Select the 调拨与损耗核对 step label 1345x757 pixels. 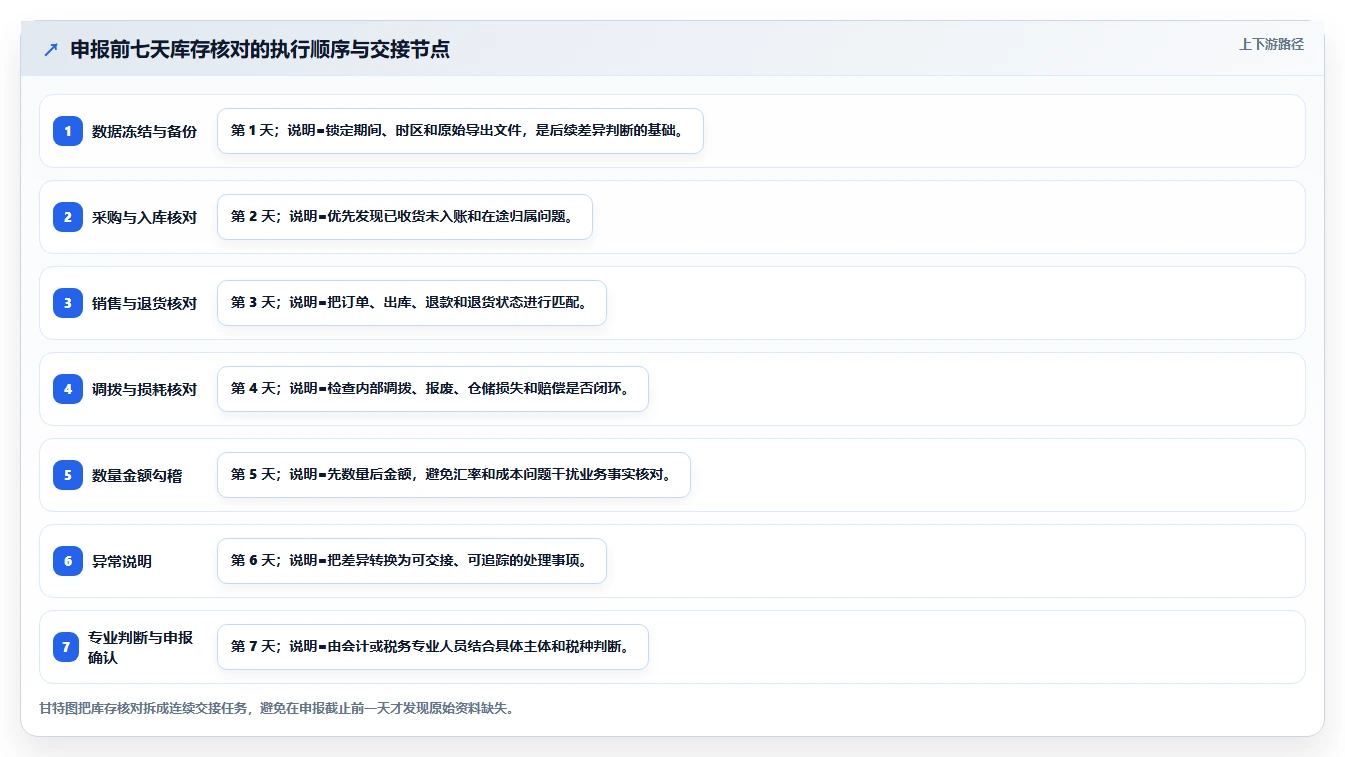144,389
